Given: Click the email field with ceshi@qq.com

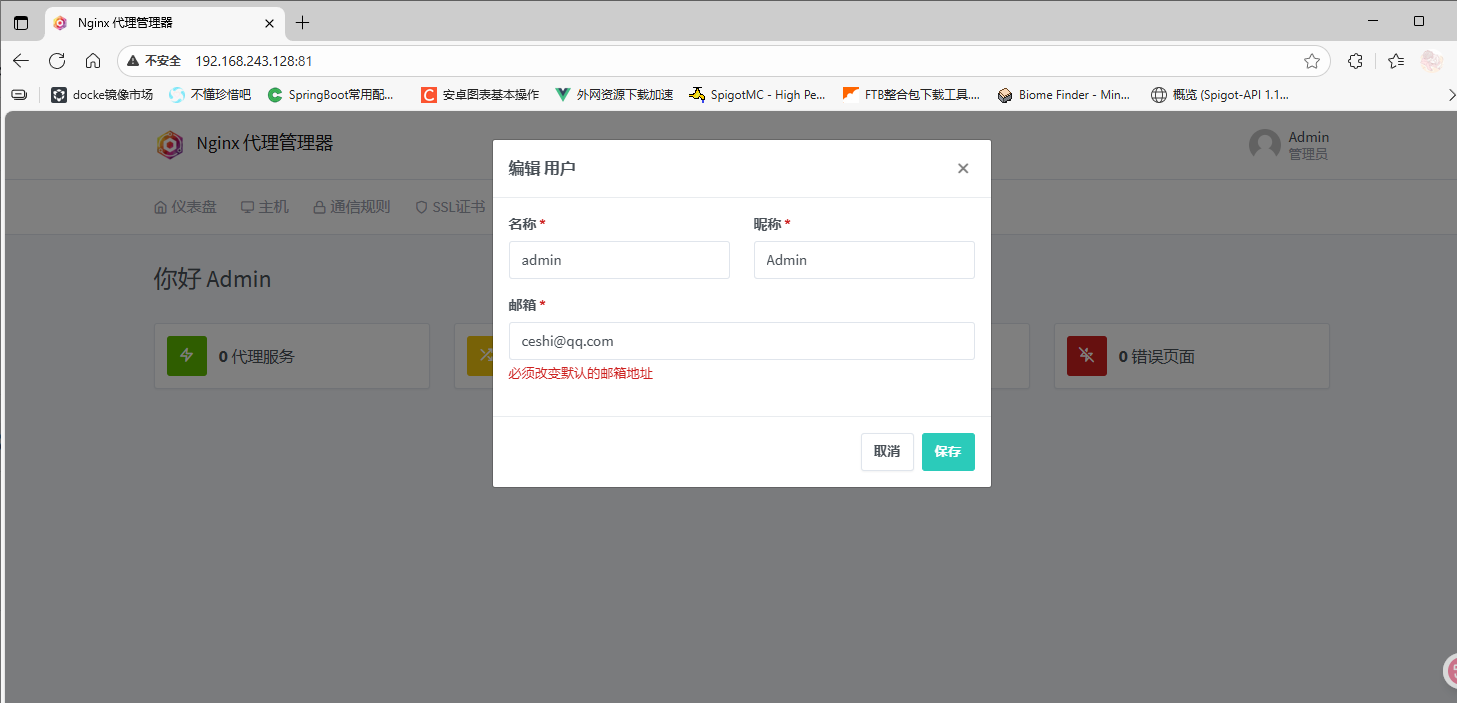Looking at the screenshot, I should point(741,341).
